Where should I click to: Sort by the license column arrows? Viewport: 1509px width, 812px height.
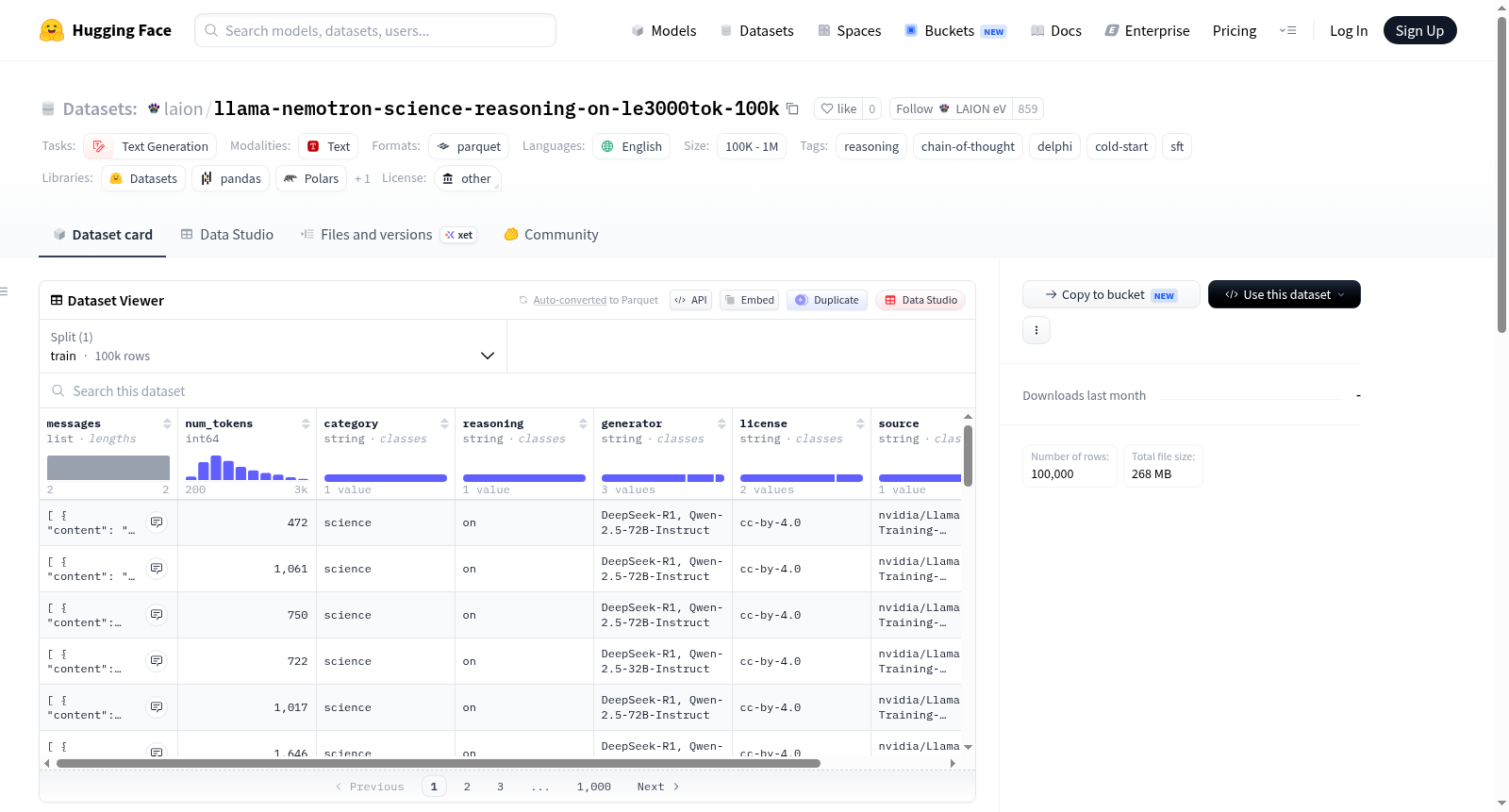coord(860,423)
